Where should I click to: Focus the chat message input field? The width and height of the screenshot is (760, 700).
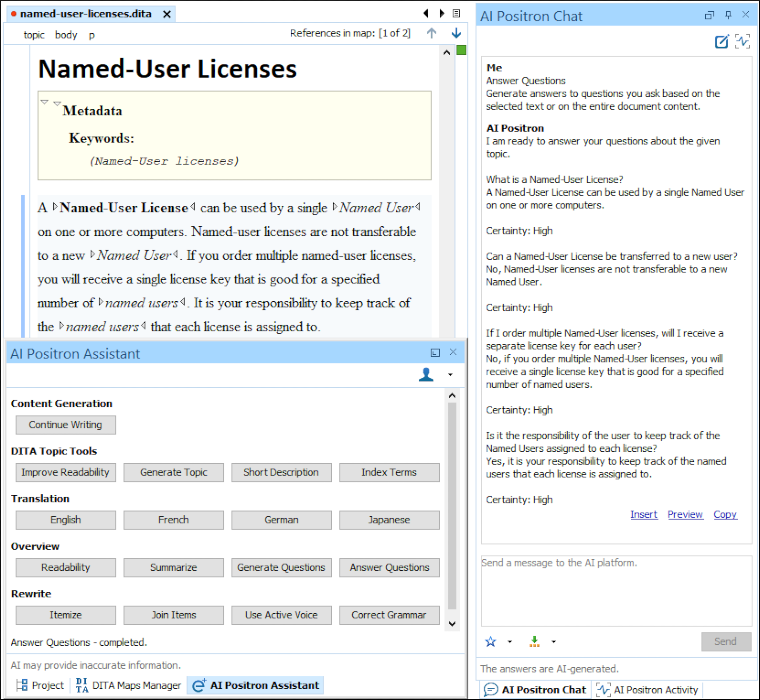pyautogui.click(x=616, y=590)
